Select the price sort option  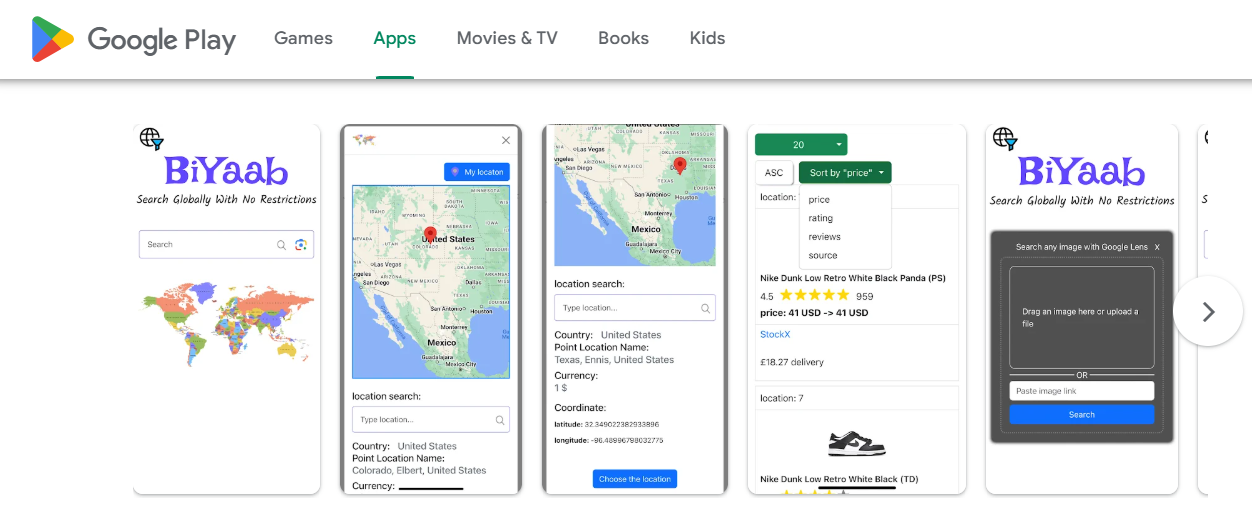(x=819, y=199)
